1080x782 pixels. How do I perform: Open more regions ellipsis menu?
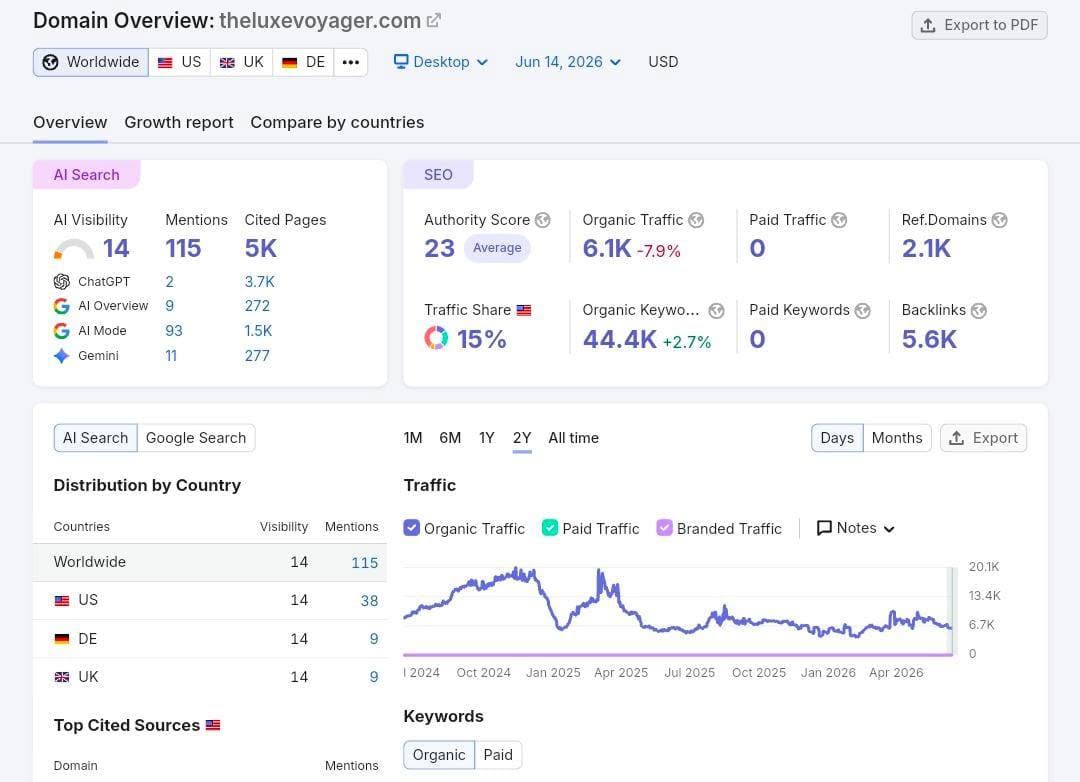coord(351,62)
